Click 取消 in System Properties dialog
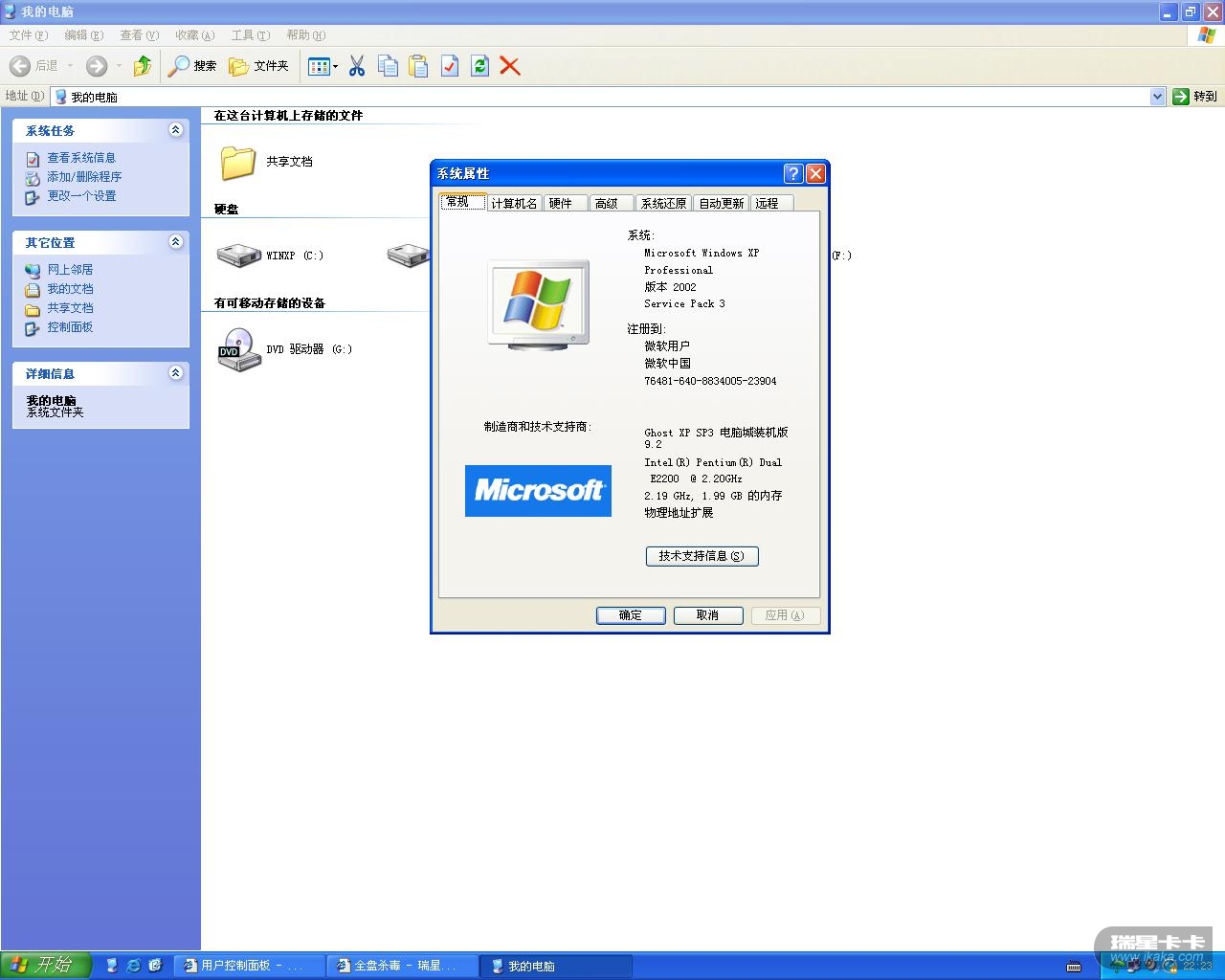Screen dimensions: 1225x980 (708, 615)
